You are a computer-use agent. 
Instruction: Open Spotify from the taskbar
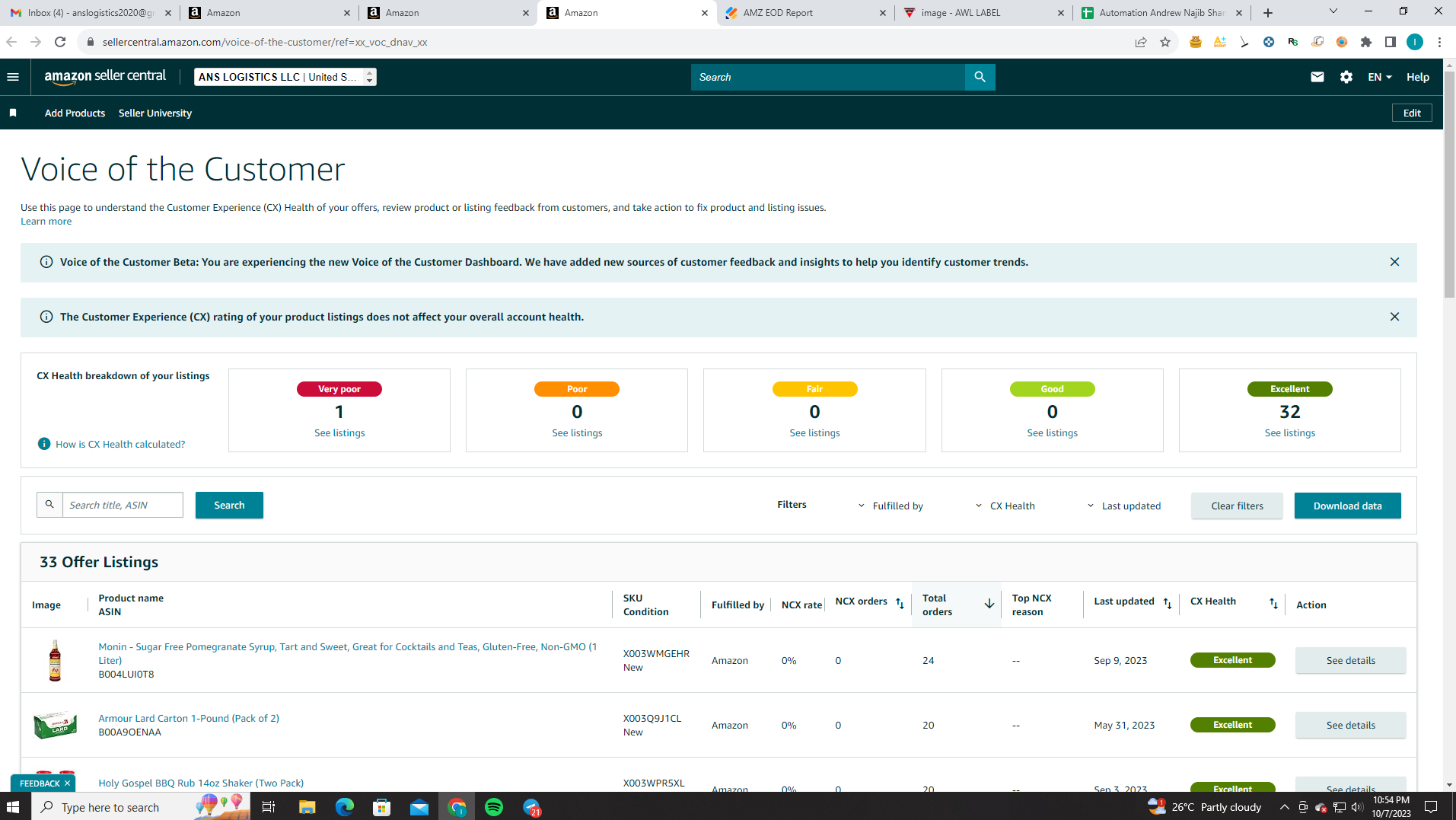pyautogui.click(x=494, y=807)
